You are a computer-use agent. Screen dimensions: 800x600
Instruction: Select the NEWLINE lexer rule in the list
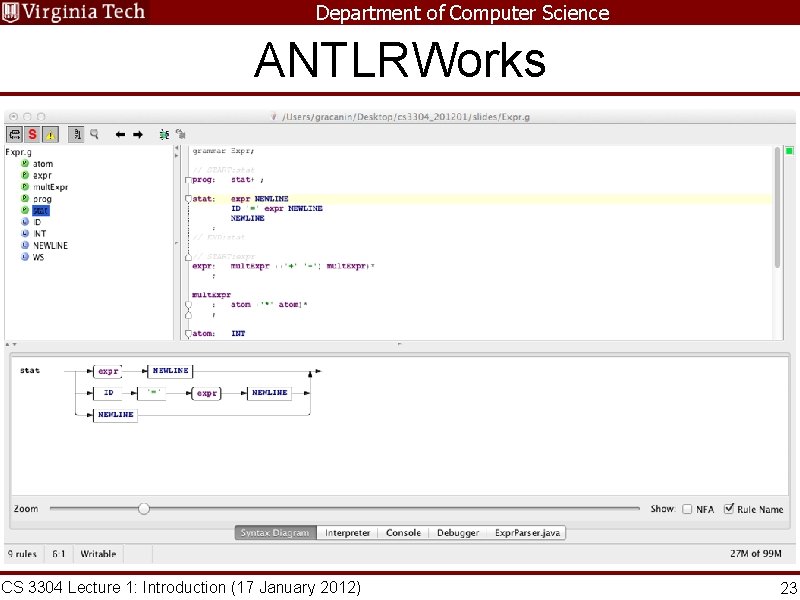[51, 245]
